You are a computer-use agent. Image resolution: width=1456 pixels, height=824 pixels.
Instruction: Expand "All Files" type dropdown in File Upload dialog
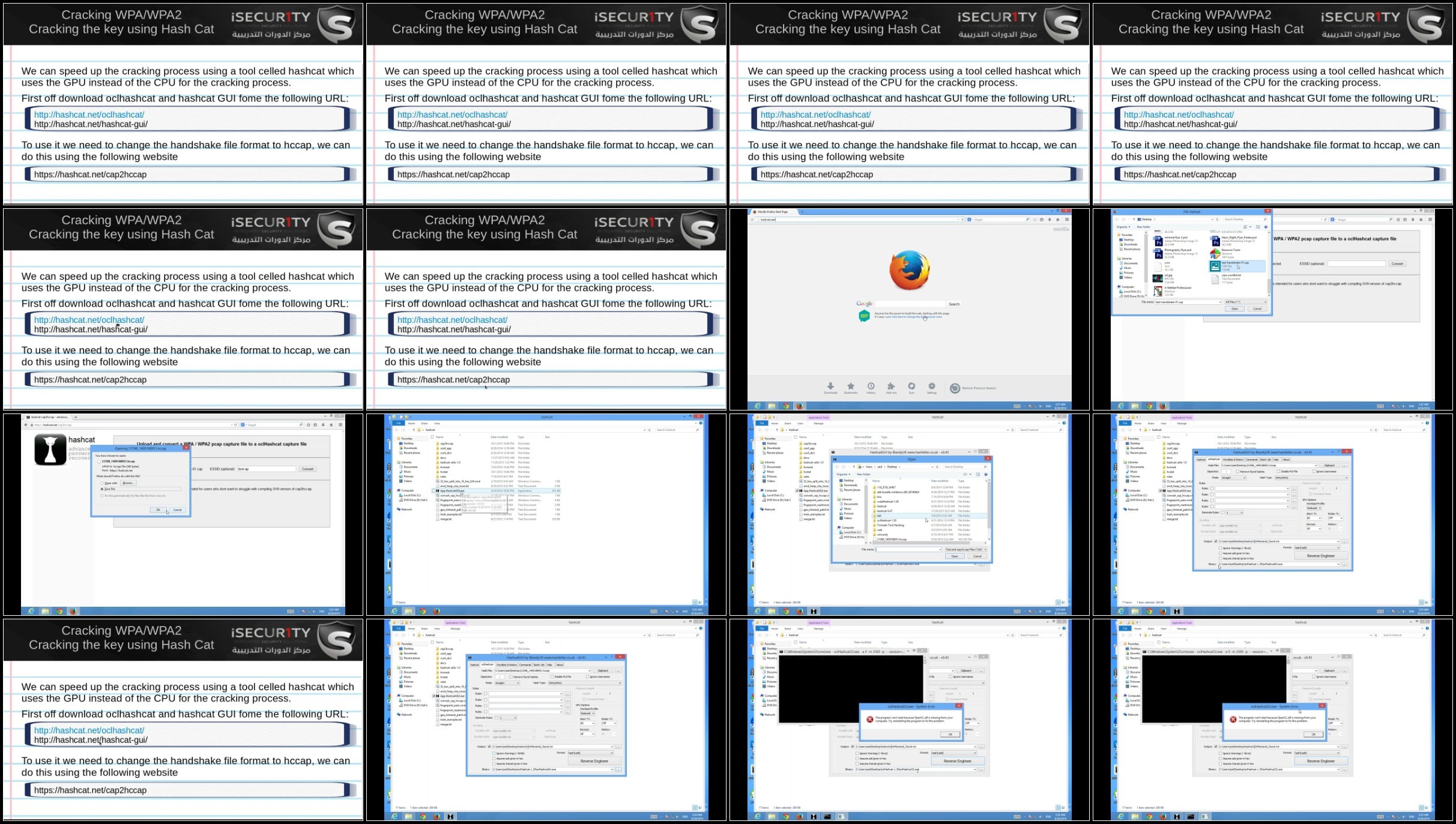[1245, 302]
